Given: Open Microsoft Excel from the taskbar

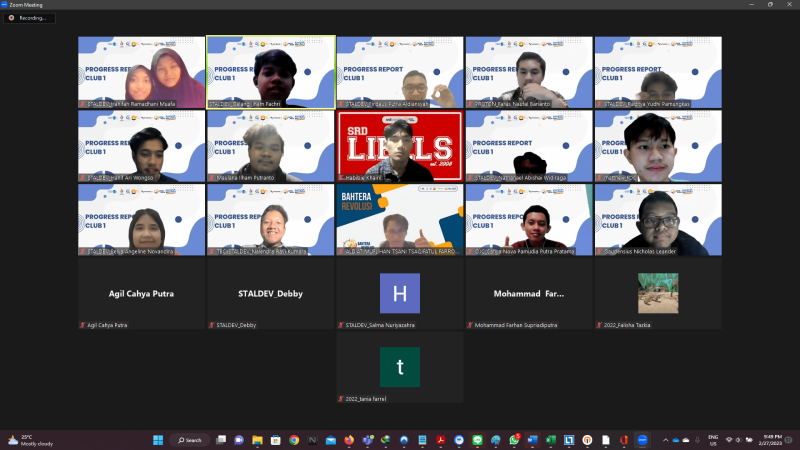Looking at the screenshot, I should (551, 440).
